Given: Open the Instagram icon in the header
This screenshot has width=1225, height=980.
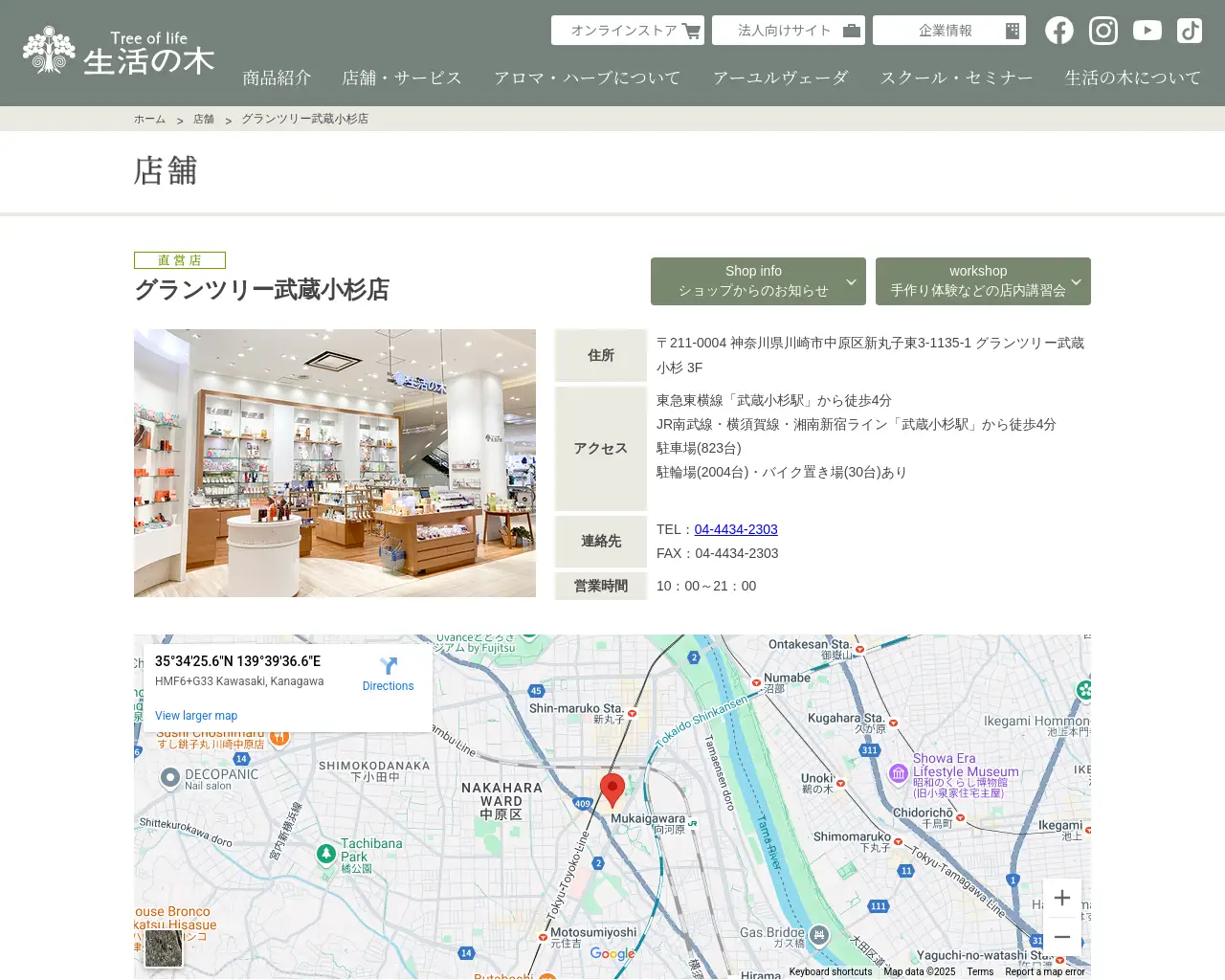Looking at the screenshot, I should point(1102,30).
